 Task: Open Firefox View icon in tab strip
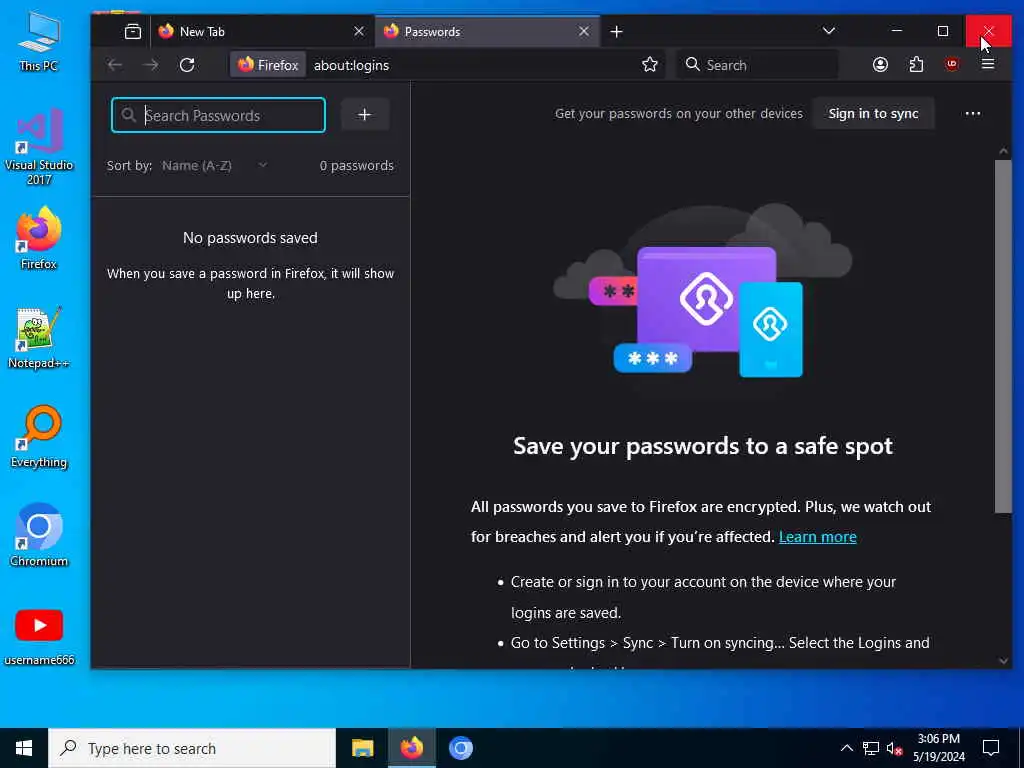click(x=133, y=31)
